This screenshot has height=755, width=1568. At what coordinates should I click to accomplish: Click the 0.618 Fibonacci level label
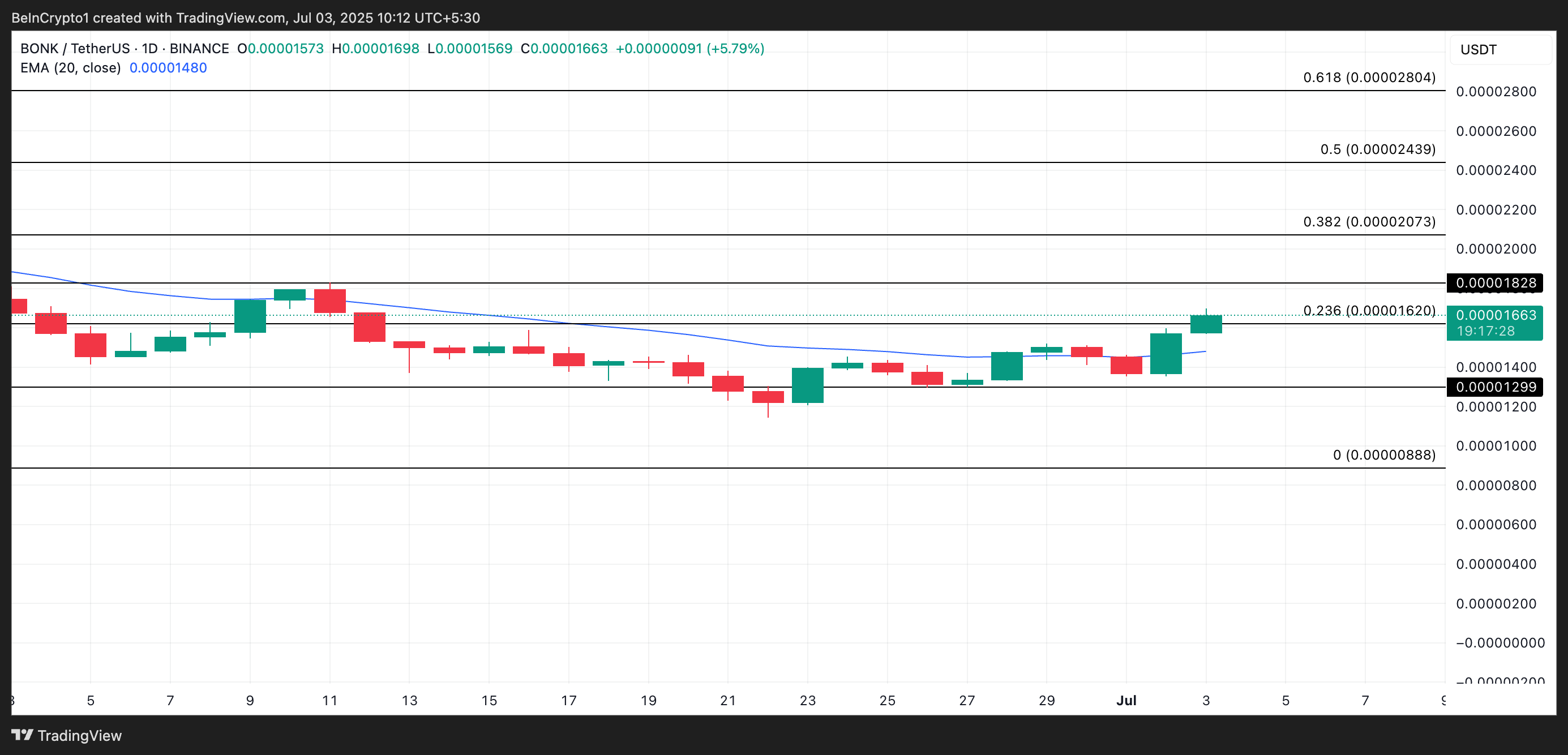coord(1369,78)
